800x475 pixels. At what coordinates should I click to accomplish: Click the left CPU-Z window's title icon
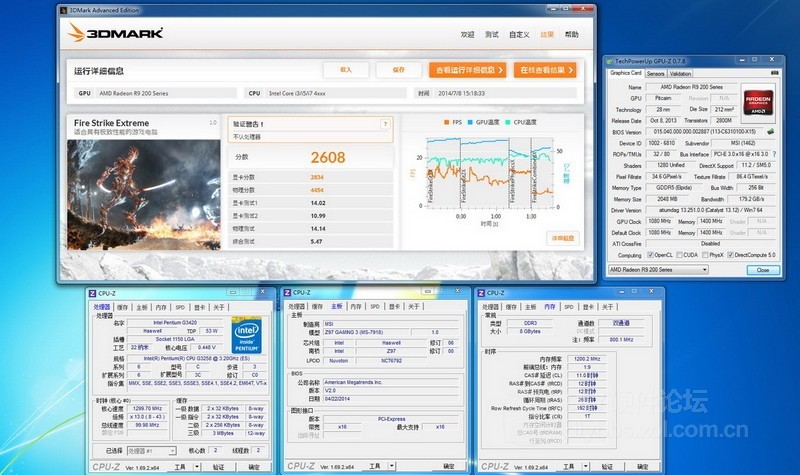(x=92, y=293)
